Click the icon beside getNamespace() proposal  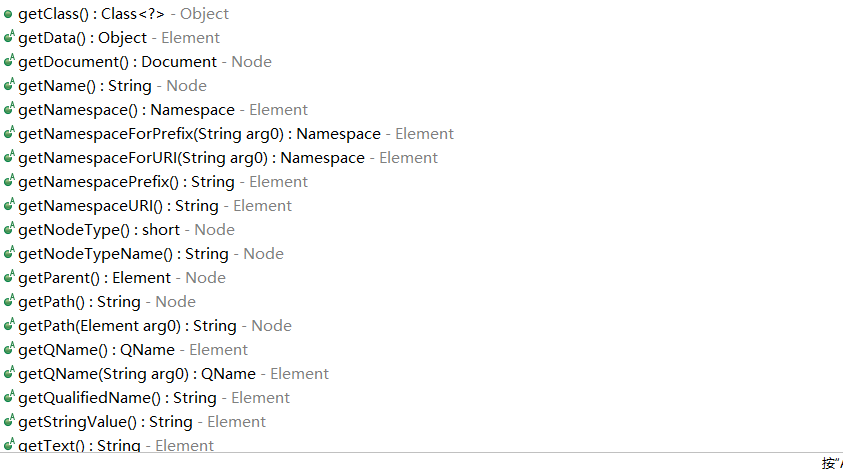pyautogui.click(x=9, y=109)
